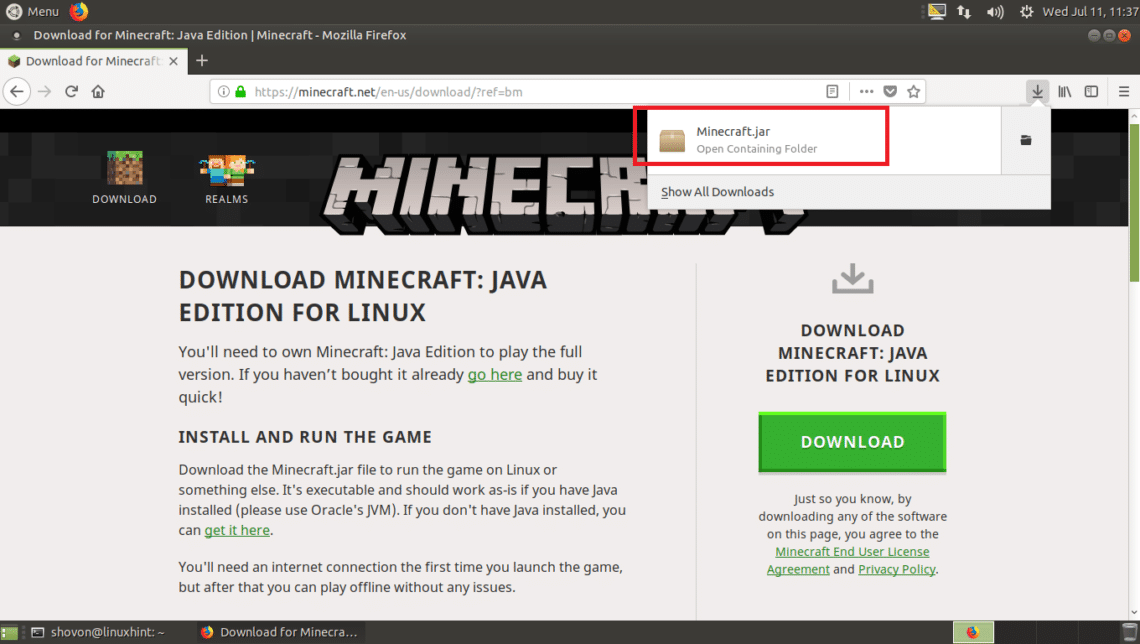Screen dimensions: 1140x644
Task: Follow the 'get it here' Java link
Action: coord(237,530)
